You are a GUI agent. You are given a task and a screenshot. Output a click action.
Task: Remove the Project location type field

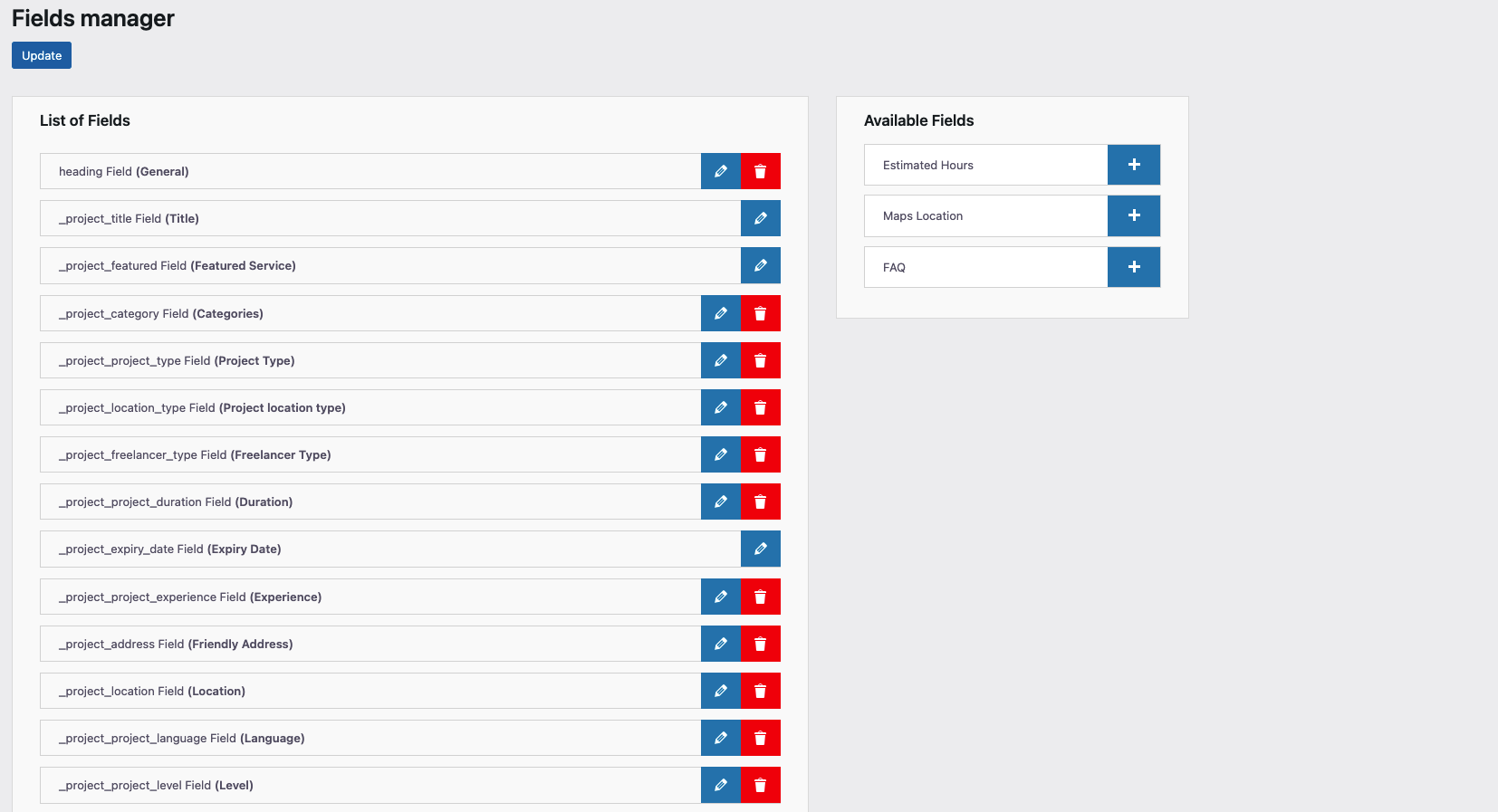coord(760,407)
